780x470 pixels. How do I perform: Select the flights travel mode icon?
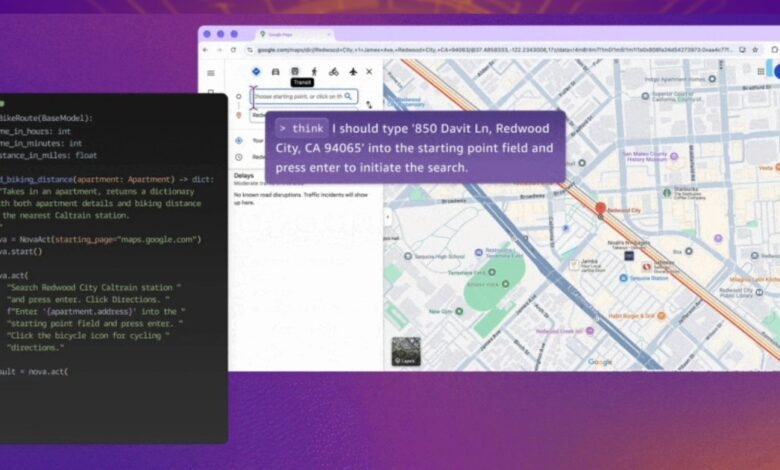point(352,71)
